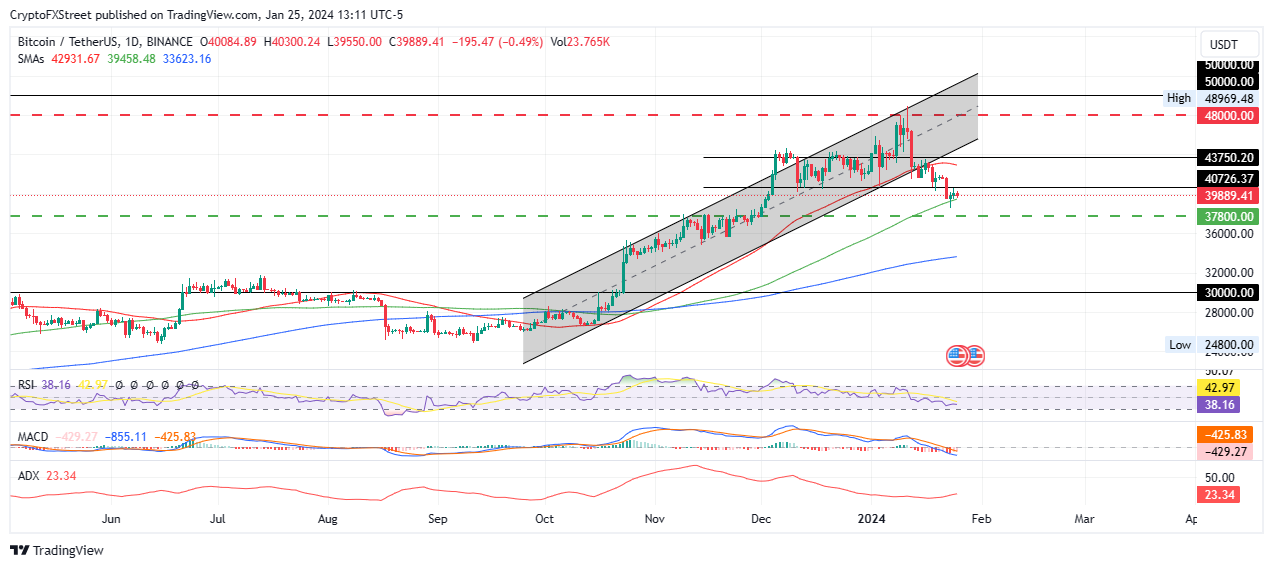The width and height of the screenshot is (1273, 568).
Task: Open the right US flag economic event marker
Action: 974,355
